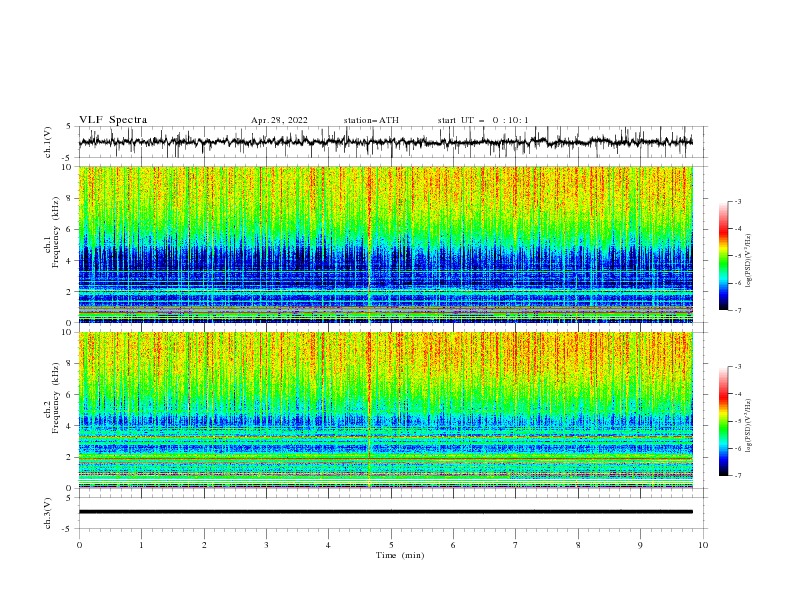Click the ch.3 flat black voltage trace
Image resolution: width=792 pixels, height=612 pixels.
tap(385, 512)
